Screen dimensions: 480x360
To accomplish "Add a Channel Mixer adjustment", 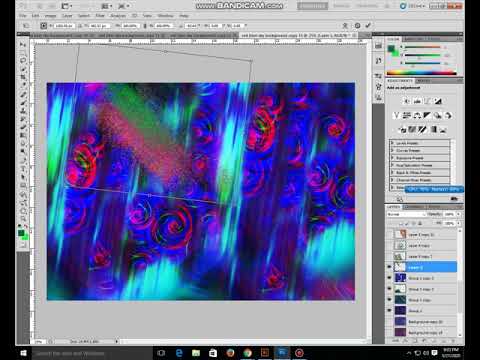I will 448,115.
